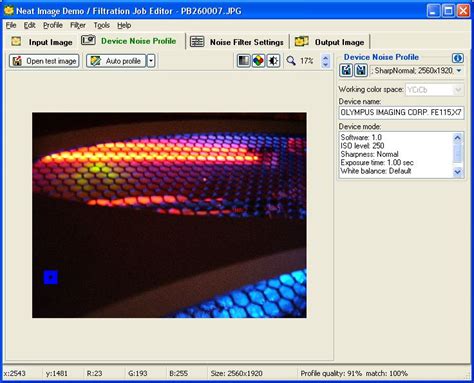Click the Open test image button
474x383 pixels.
pos(44,61)
